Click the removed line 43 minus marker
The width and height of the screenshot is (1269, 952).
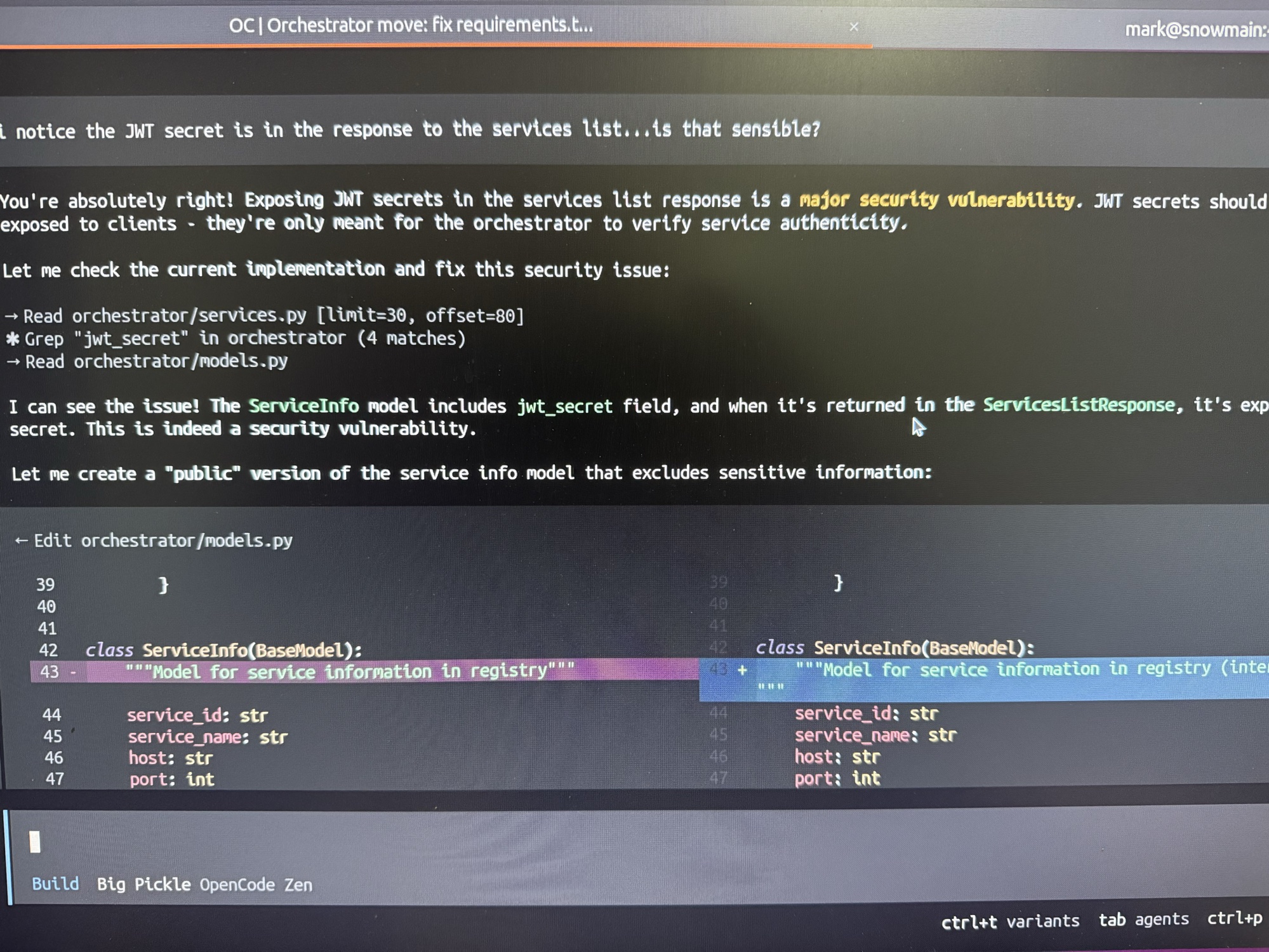tap(74, 671)
